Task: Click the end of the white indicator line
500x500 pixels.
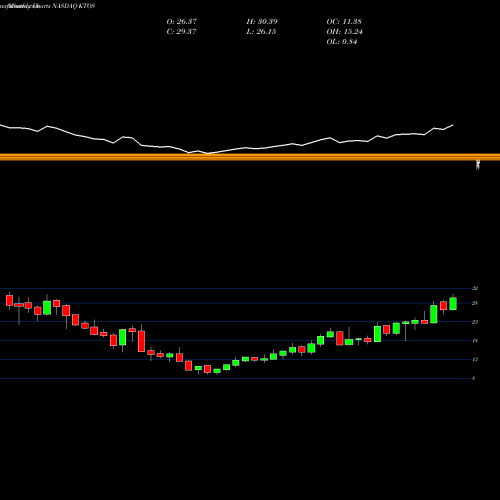Action: click(x=453, y=125)
